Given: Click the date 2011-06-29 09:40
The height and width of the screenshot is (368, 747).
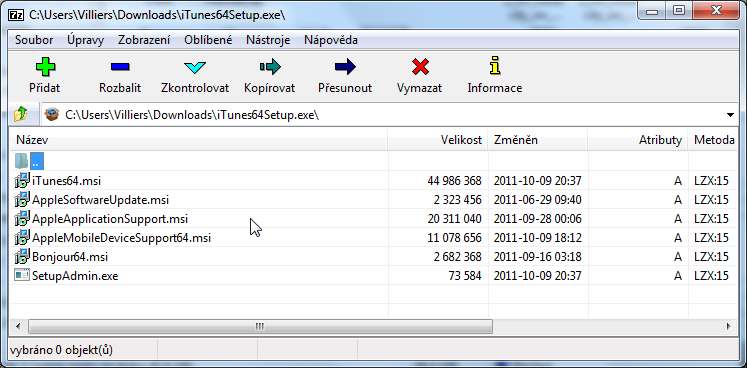Looking at the screenshot, I should (x=537, y=200).
